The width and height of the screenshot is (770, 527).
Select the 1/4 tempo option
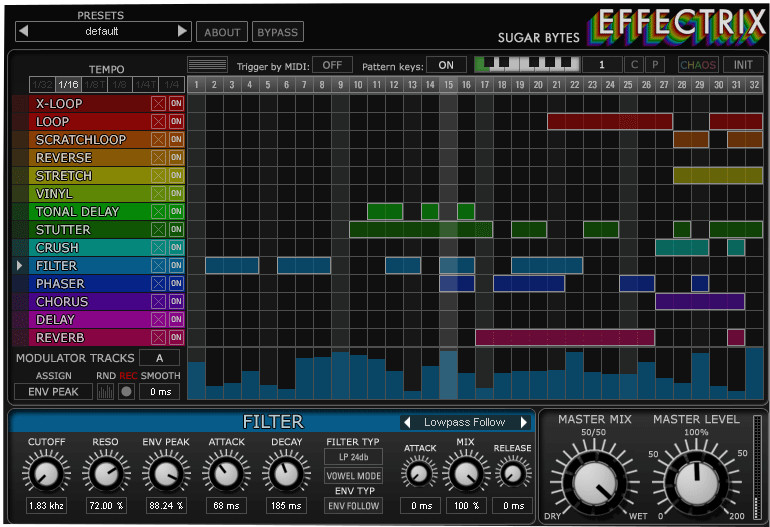tap(171, 84)
